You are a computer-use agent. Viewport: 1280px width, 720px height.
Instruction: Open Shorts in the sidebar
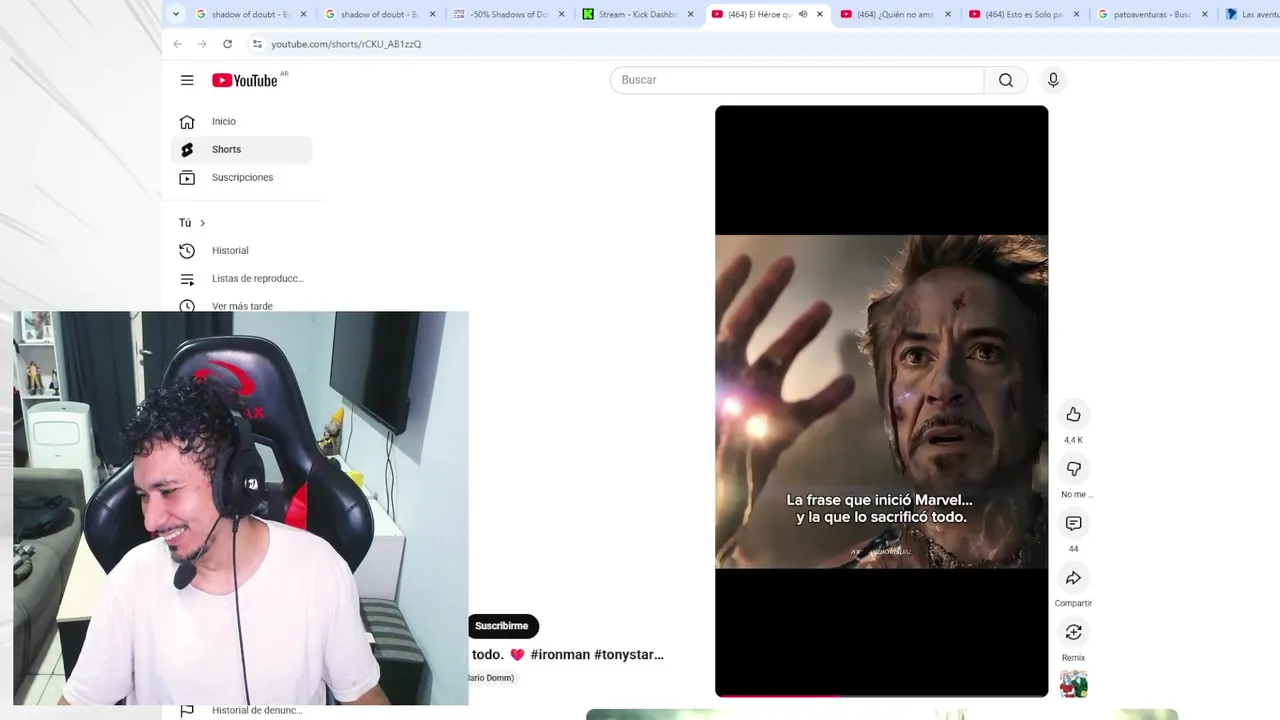pos(241,149)
